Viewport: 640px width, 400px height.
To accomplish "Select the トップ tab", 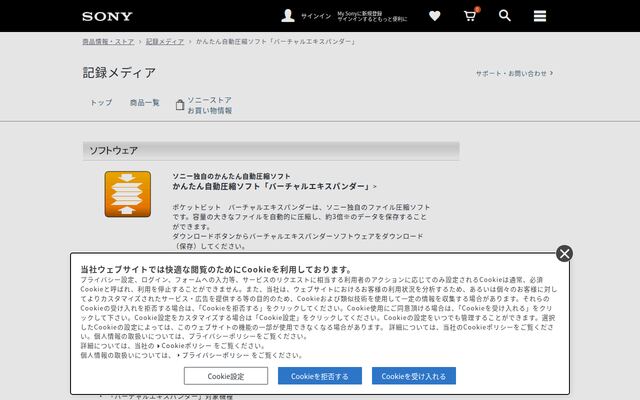I will pos(101,103).
